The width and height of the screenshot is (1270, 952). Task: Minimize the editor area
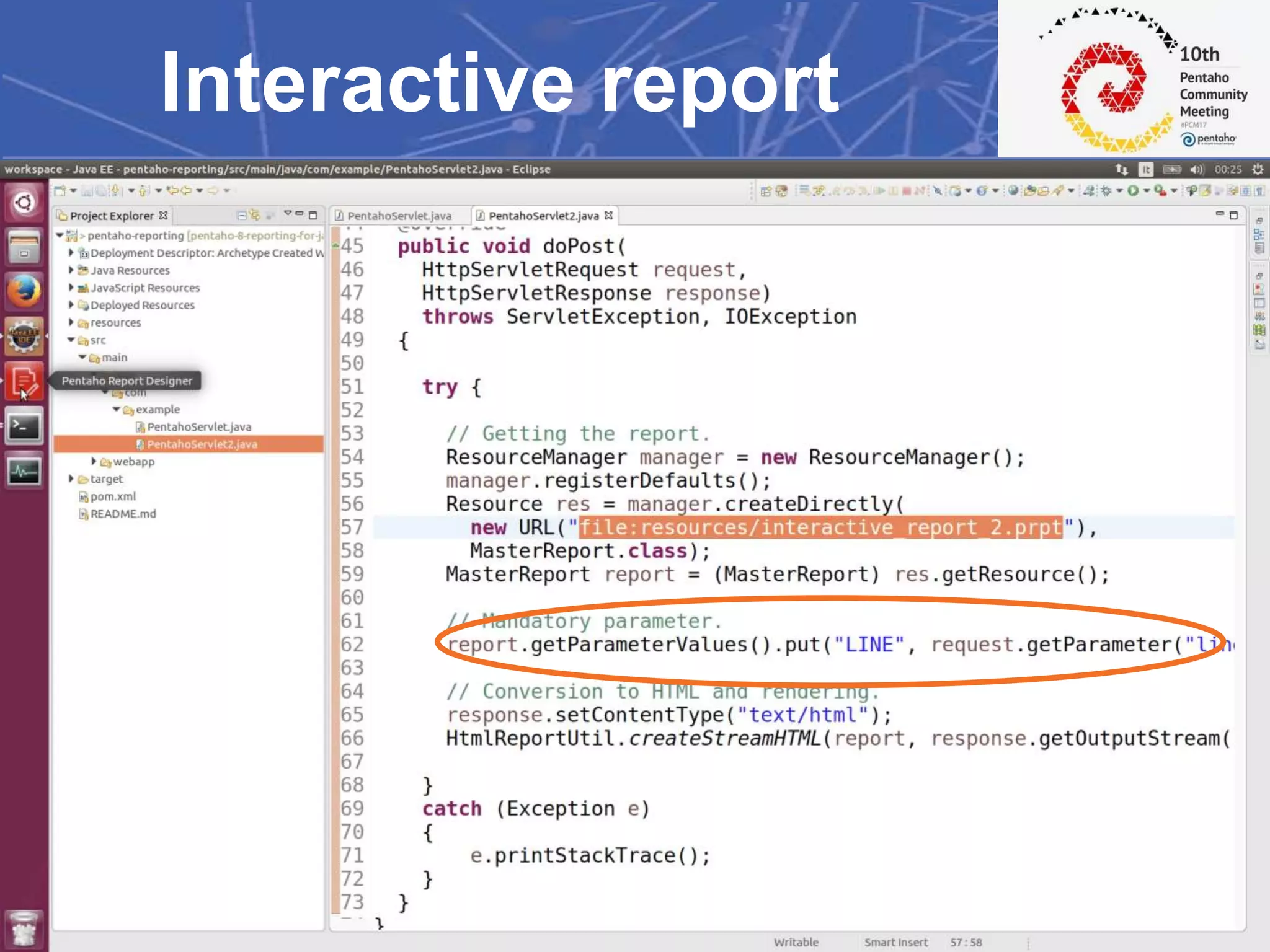click(1219, 214)
